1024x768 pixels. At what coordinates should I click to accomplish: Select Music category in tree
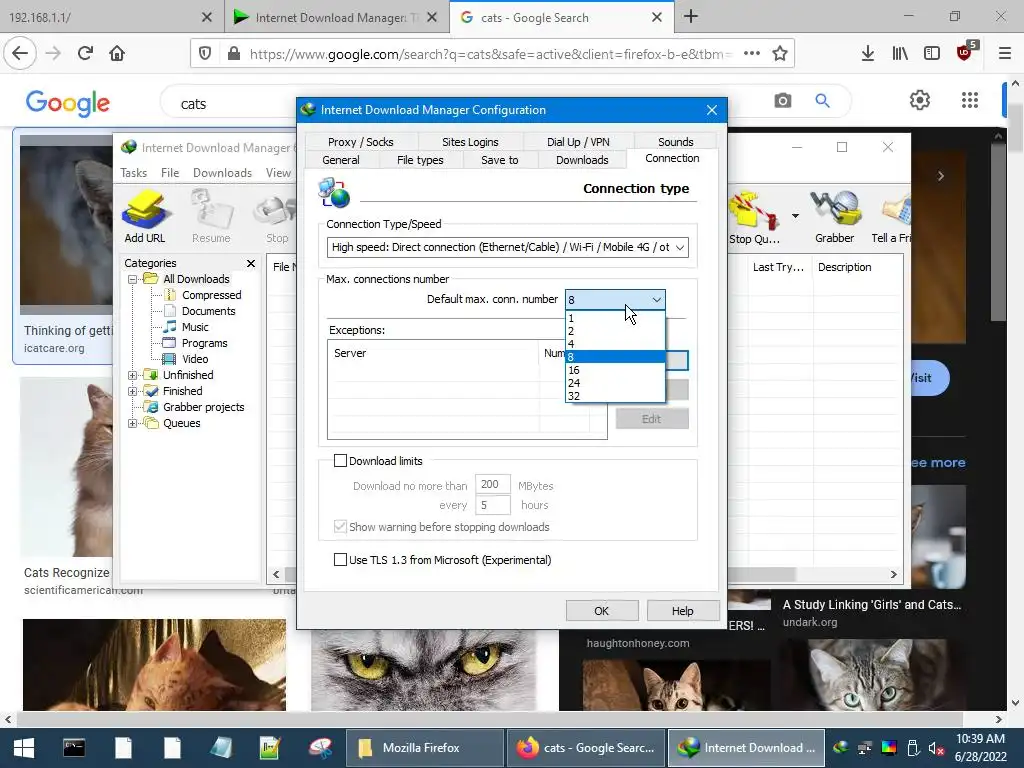click(195, 327)
